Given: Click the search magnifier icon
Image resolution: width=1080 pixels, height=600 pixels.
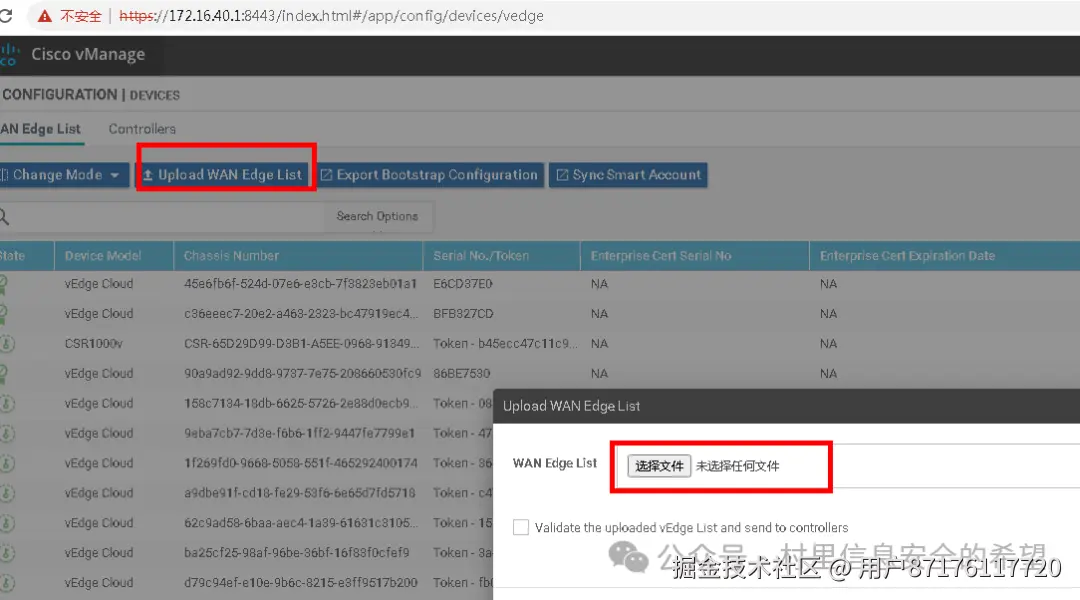Looking at the screenshot, I should coord(4,216).
